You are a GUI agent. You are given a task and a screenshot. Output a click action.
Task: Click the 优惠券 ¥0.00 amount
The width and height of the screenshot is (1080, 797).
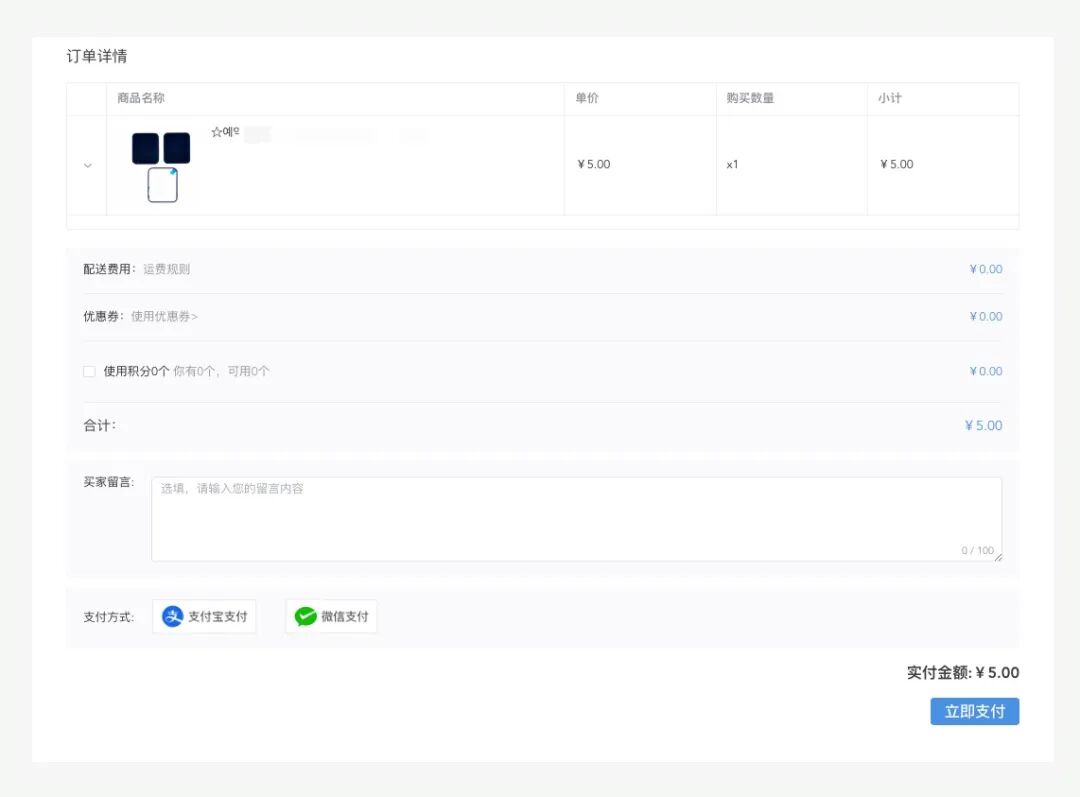(986, 316)
